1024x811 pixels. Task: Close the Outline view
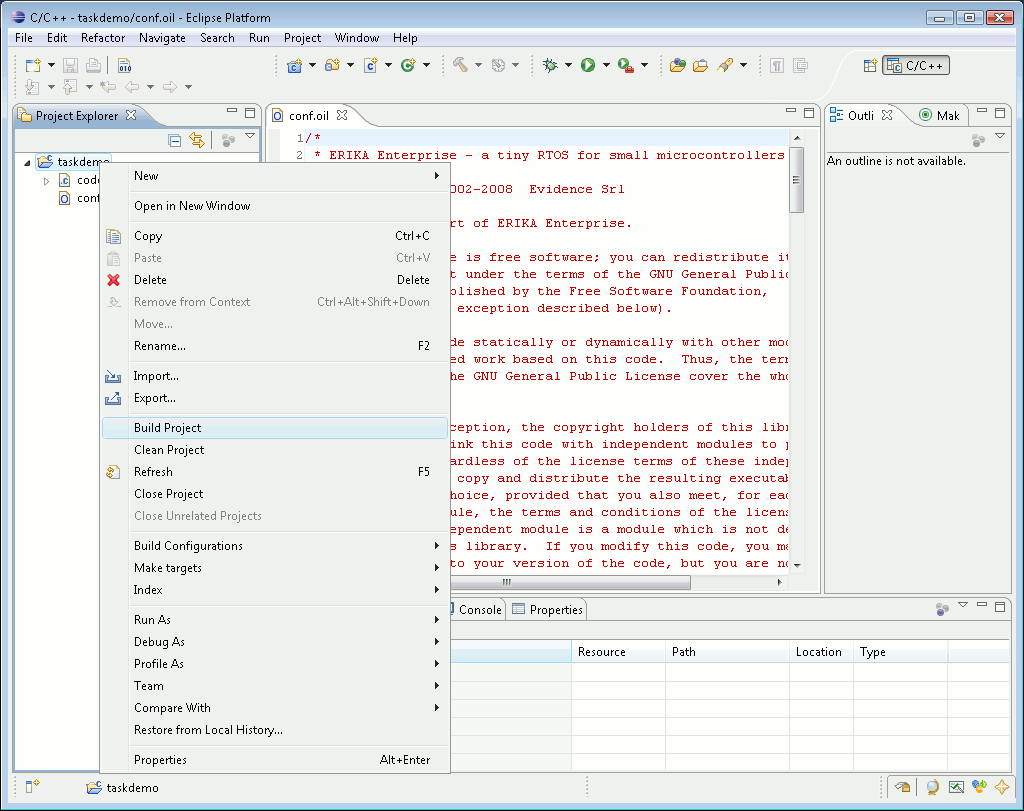tap(887, 115)
